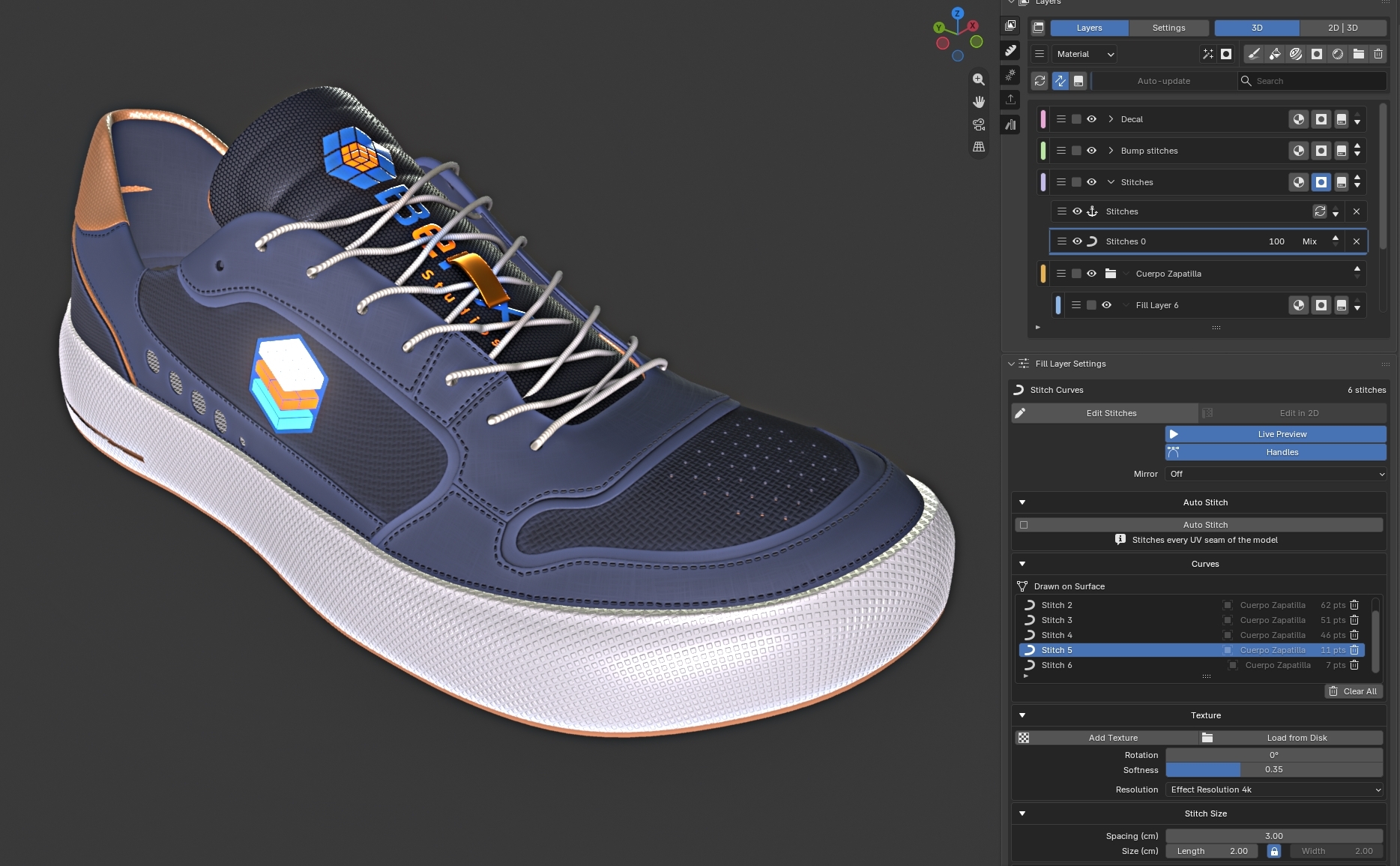Screen dimensions: 1400x866
Task: Enable the Auto Stitch checkbox
Action: (1024, 525)
